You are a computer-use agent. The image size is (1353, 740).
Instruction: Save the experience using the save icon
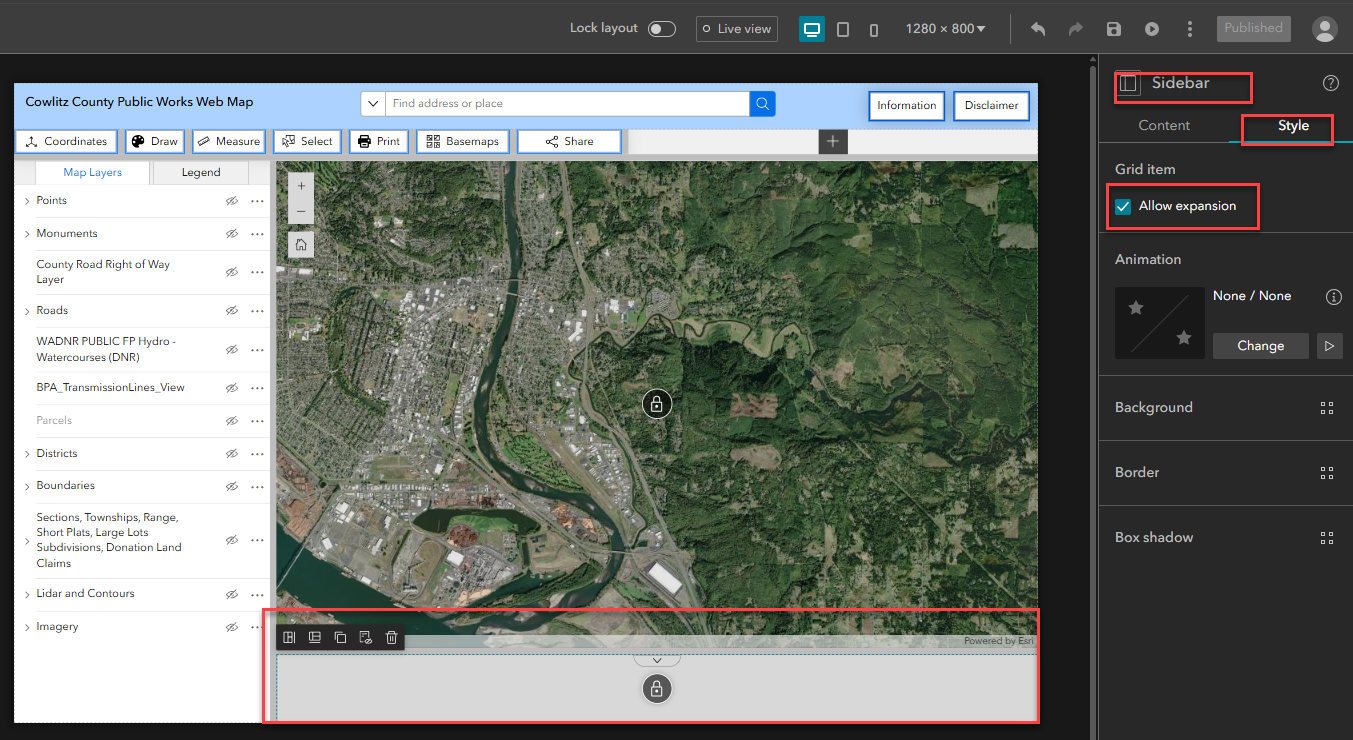pos(1113,28)
